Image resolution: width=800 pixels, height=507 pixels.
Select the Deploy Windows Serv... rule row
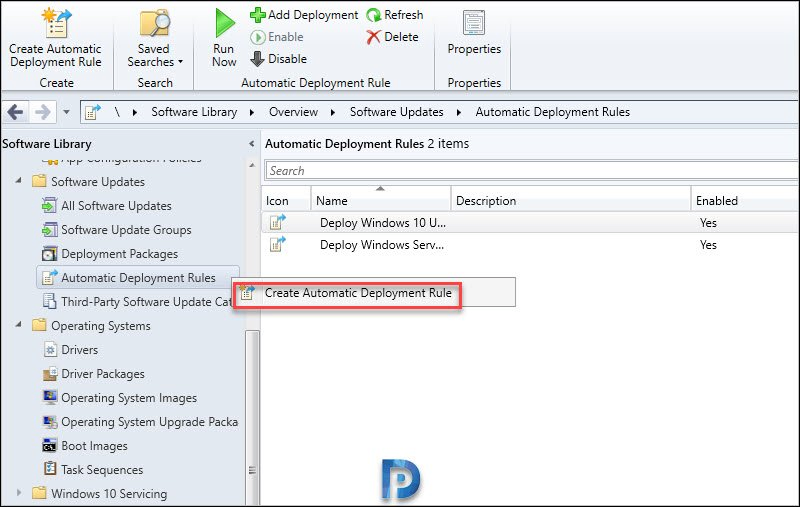[x=531, y=245]
